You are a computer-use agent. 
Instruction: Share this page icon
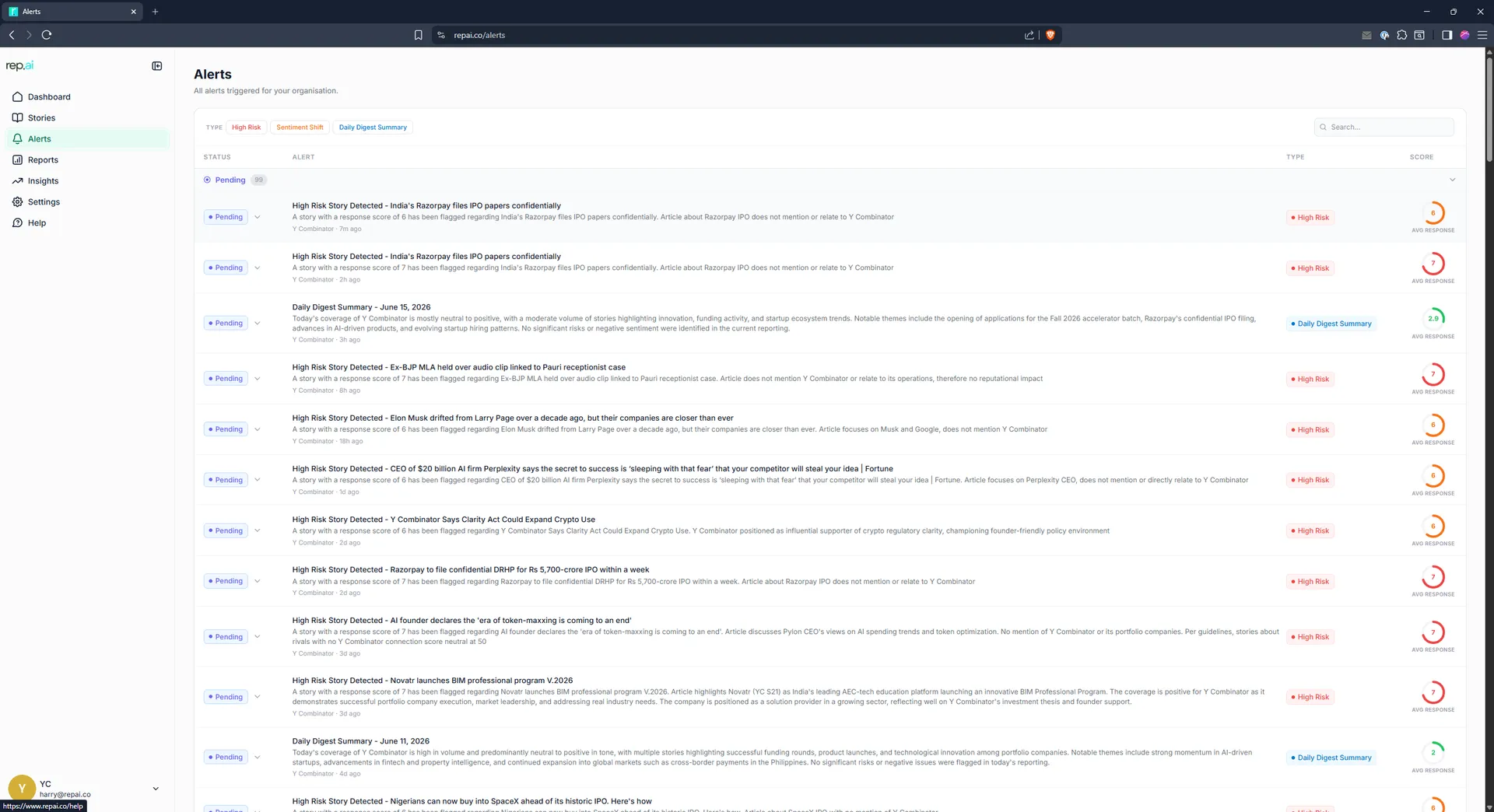1029,35
